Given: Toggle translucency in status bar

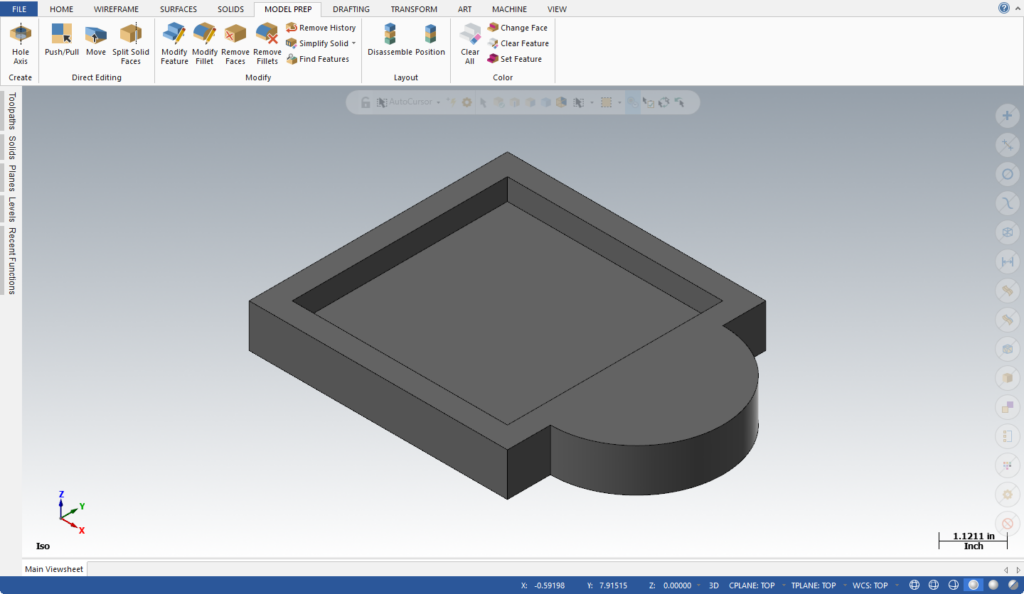Looking at the screenshot, I should [x=1013, y=586].
